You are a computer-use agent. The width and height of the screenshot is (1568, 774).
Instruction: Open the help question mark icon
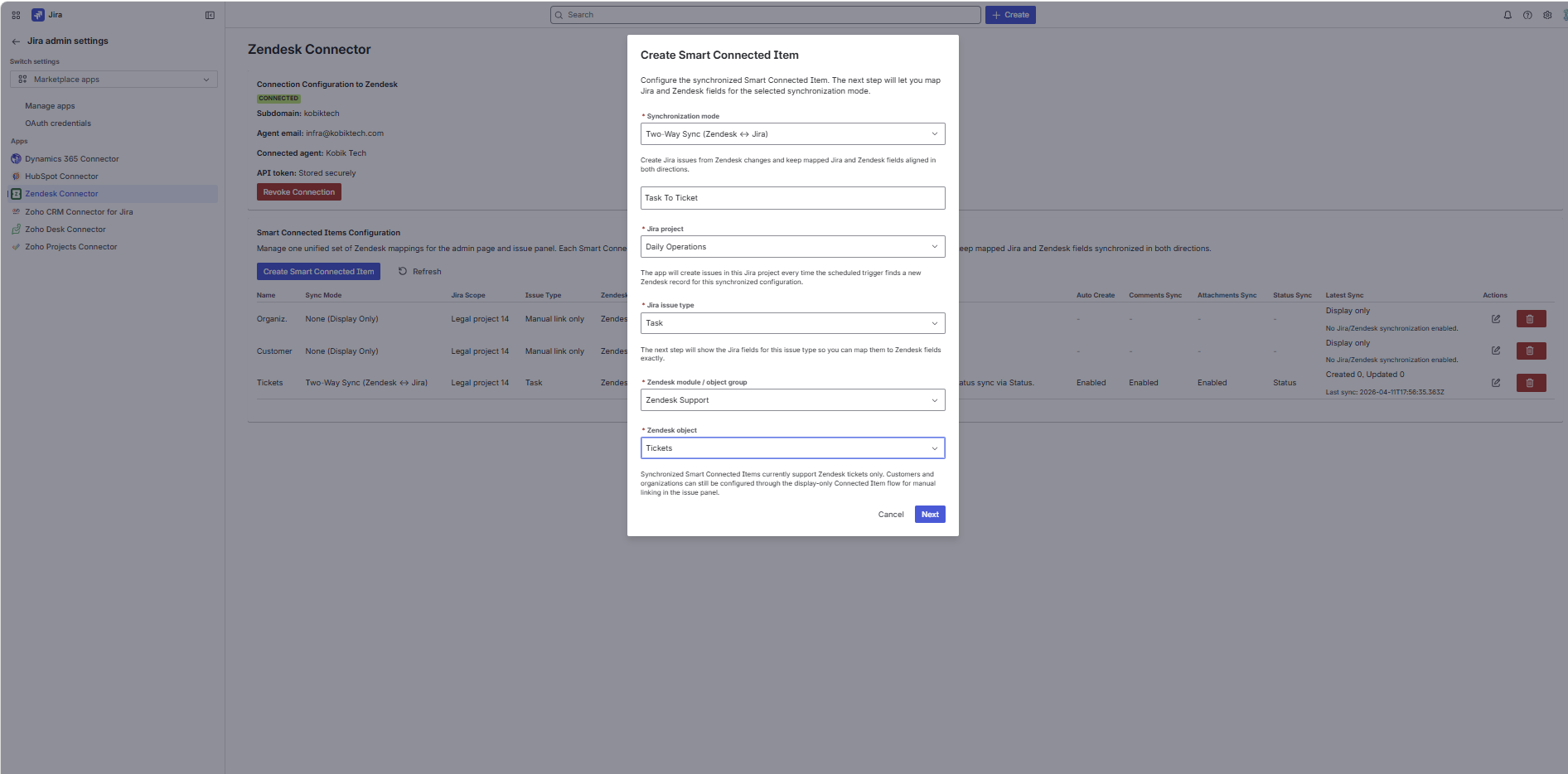1527,15
